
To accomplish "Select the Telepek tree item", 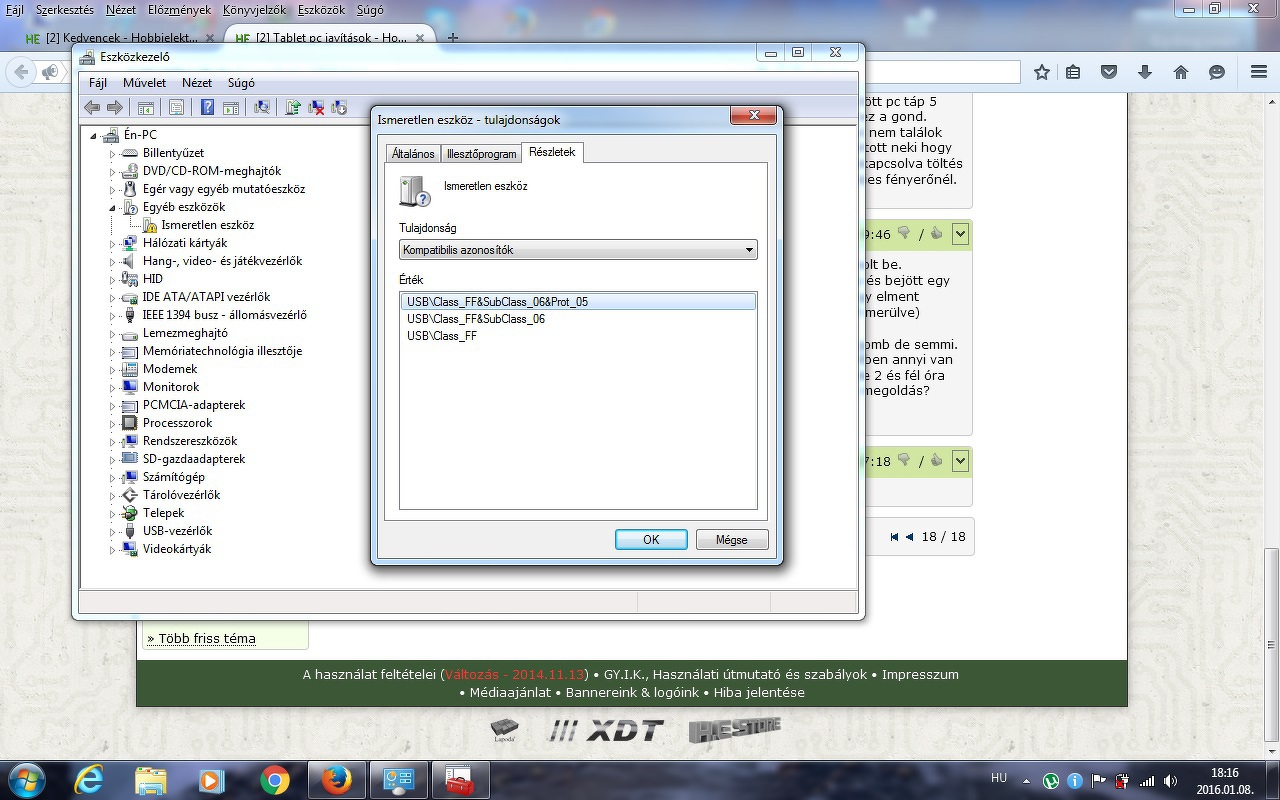I will click(x=164, y=513).
